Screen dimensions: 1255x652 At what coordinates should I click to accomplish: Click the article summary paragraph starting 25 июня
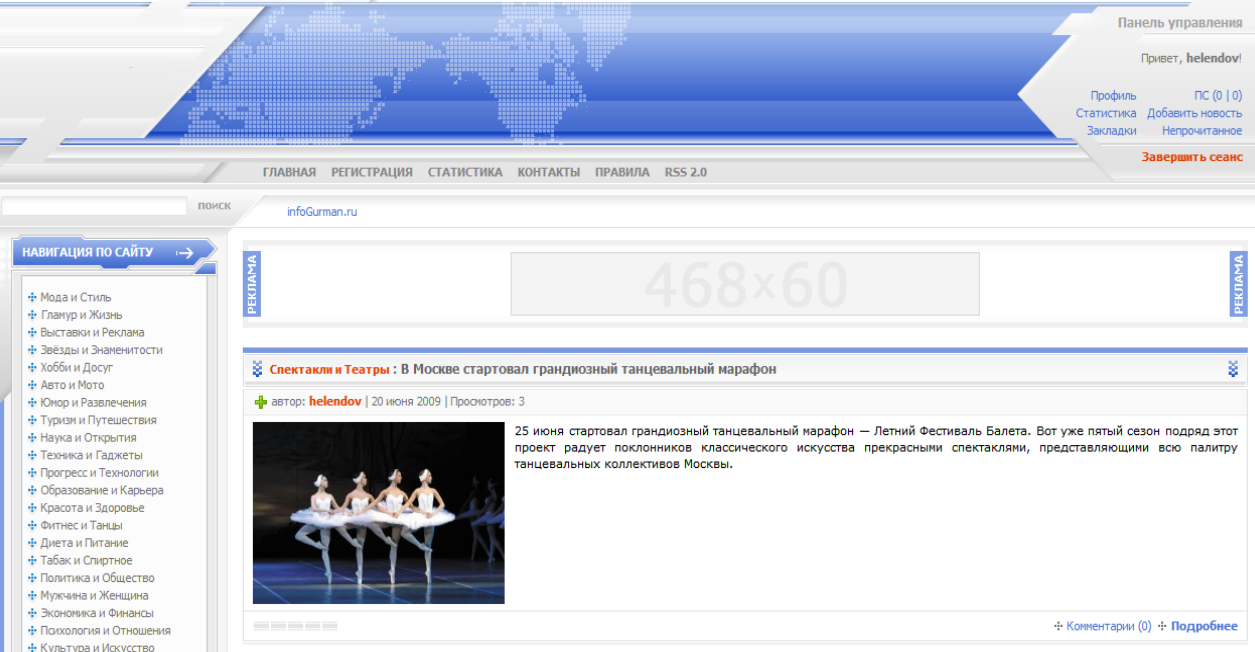(x=876, y=447)
